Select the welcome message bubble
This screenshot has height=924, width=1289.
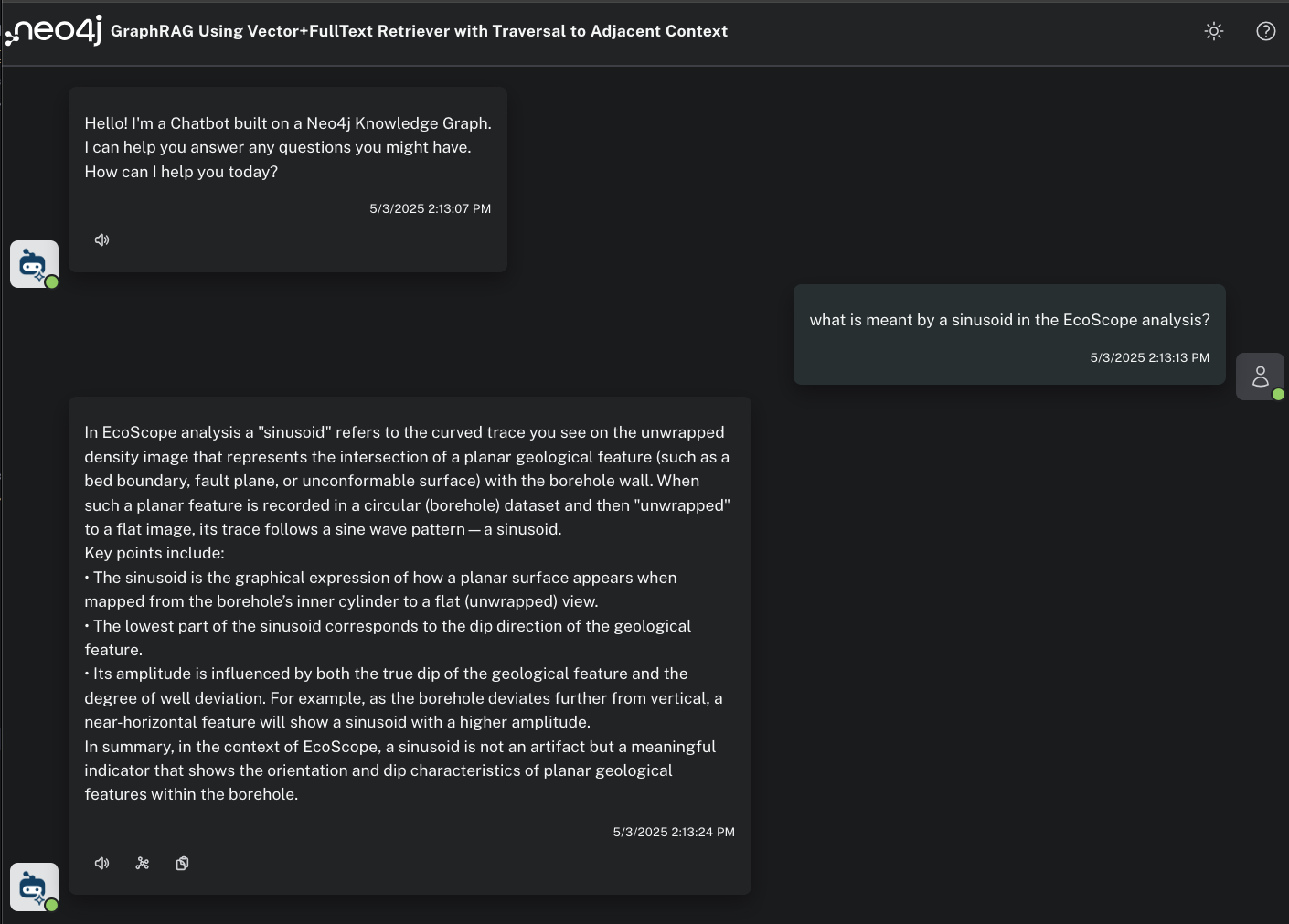[287, 146]
